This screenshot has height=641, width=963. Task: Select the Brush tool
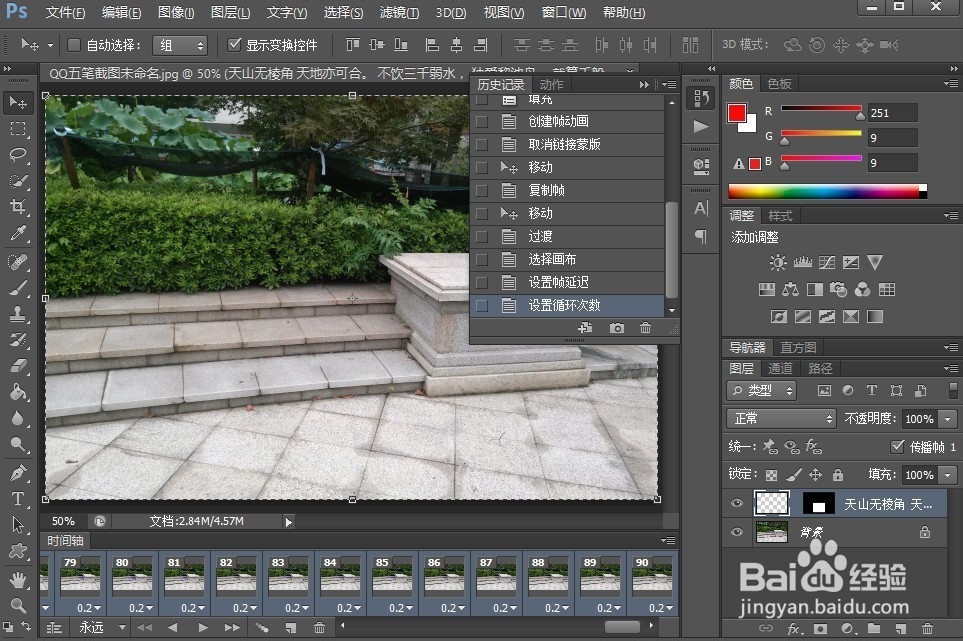(18, 288)
